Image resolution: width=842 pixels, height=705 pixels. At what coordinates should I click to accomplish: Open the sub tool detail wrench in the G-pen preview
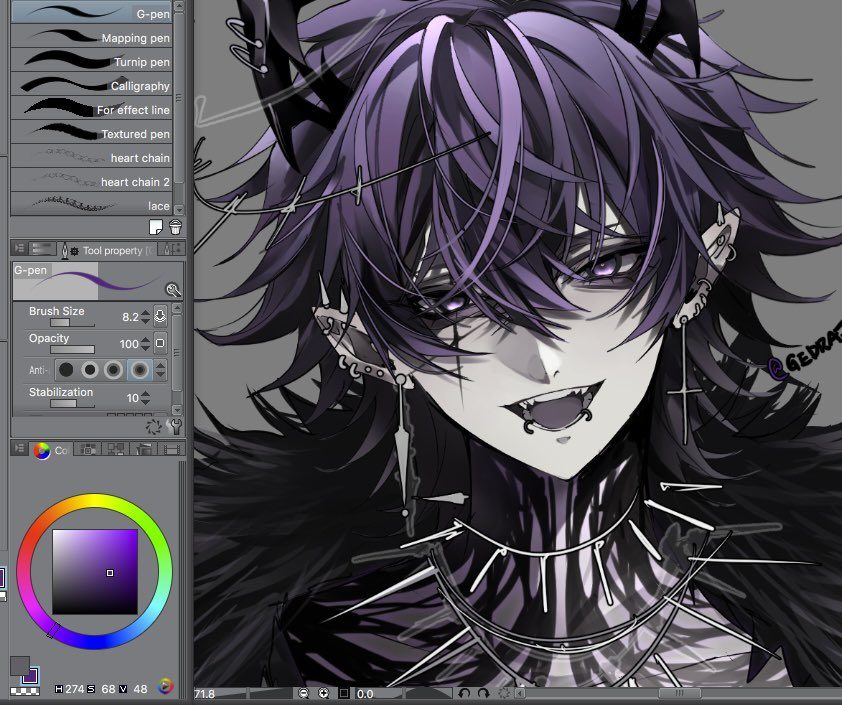pyautogui.click(x=173, y=290)
